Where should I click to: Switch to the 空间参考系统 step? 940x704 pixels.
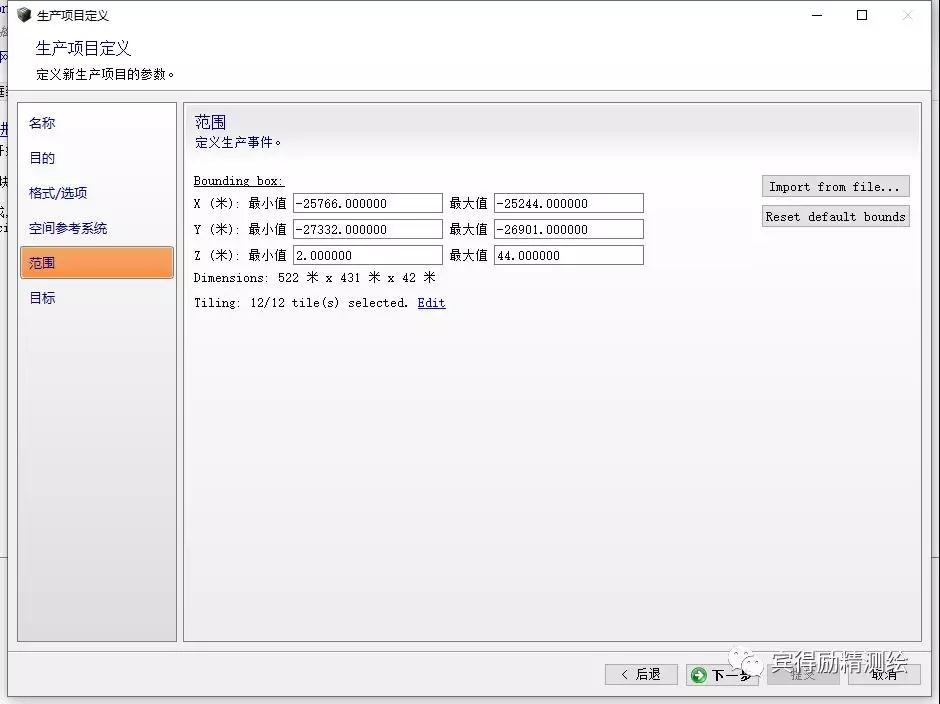pos(68,228)
